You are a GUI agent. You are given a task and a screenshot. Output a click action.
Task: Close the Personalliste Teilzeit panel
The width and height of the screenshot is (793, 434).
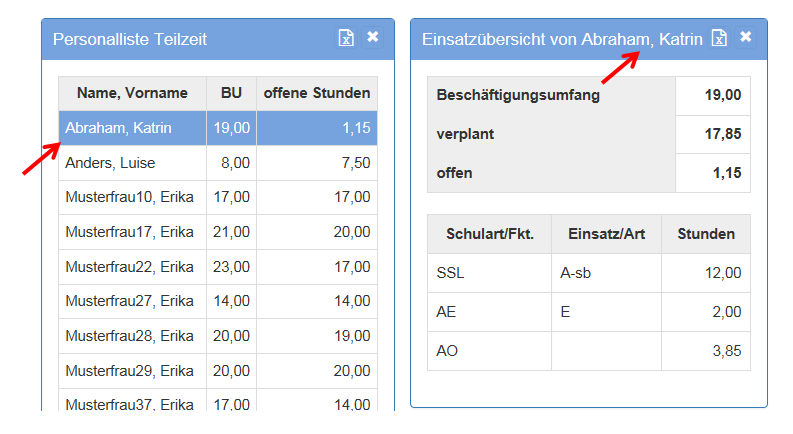pyautogui.click(x=373, y=37)
